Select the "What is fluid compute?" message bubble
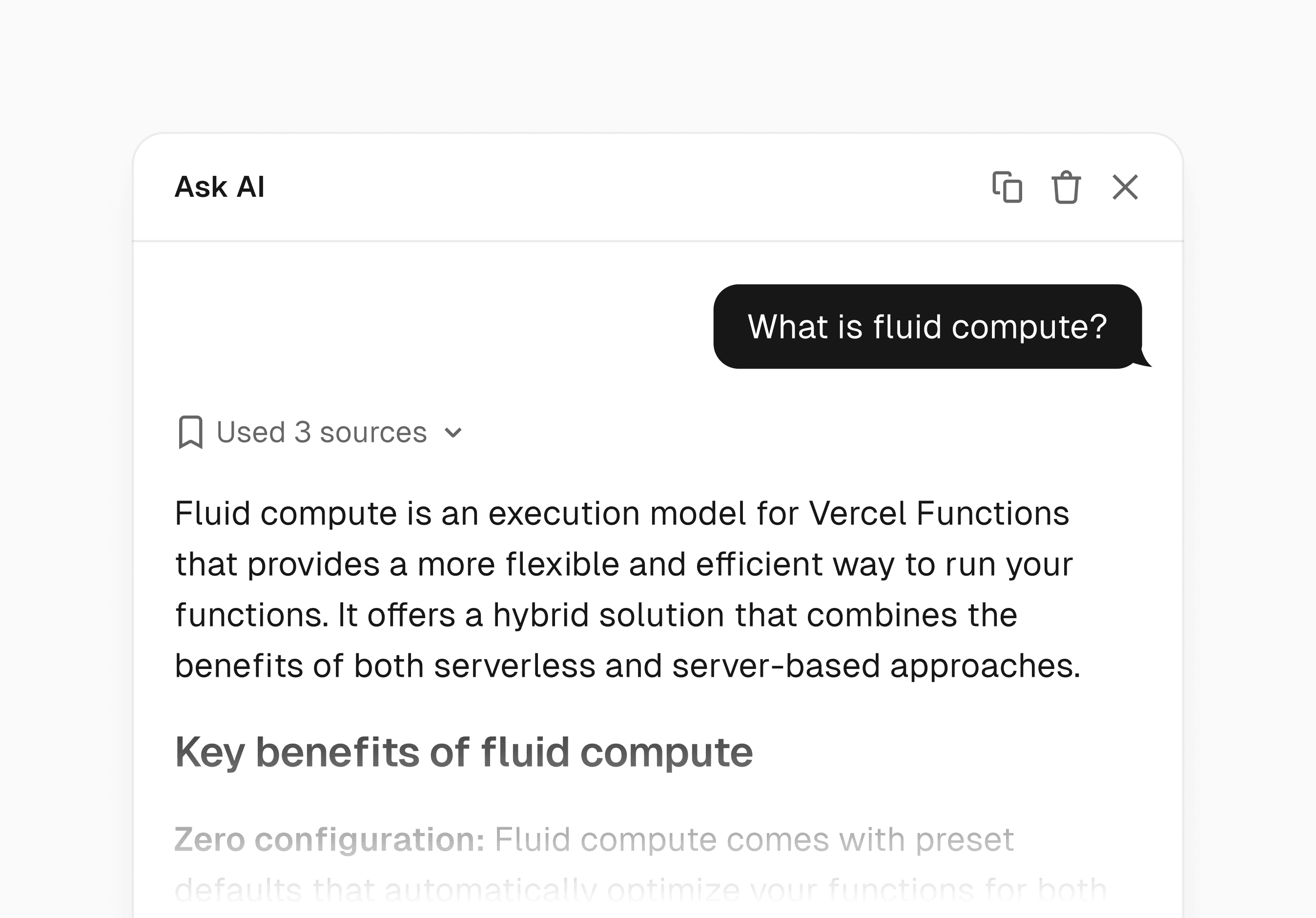 (927, 327)
